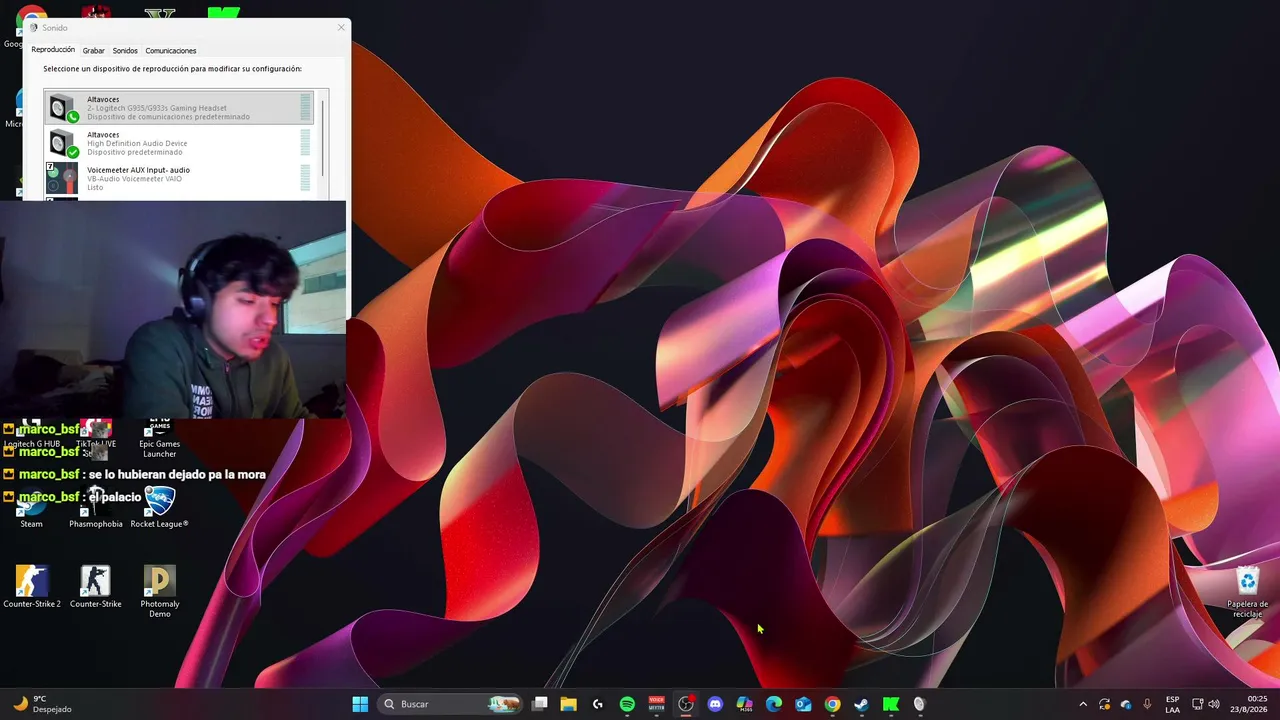Select the High Definition Audio Device speakers

tap(179, 143)
